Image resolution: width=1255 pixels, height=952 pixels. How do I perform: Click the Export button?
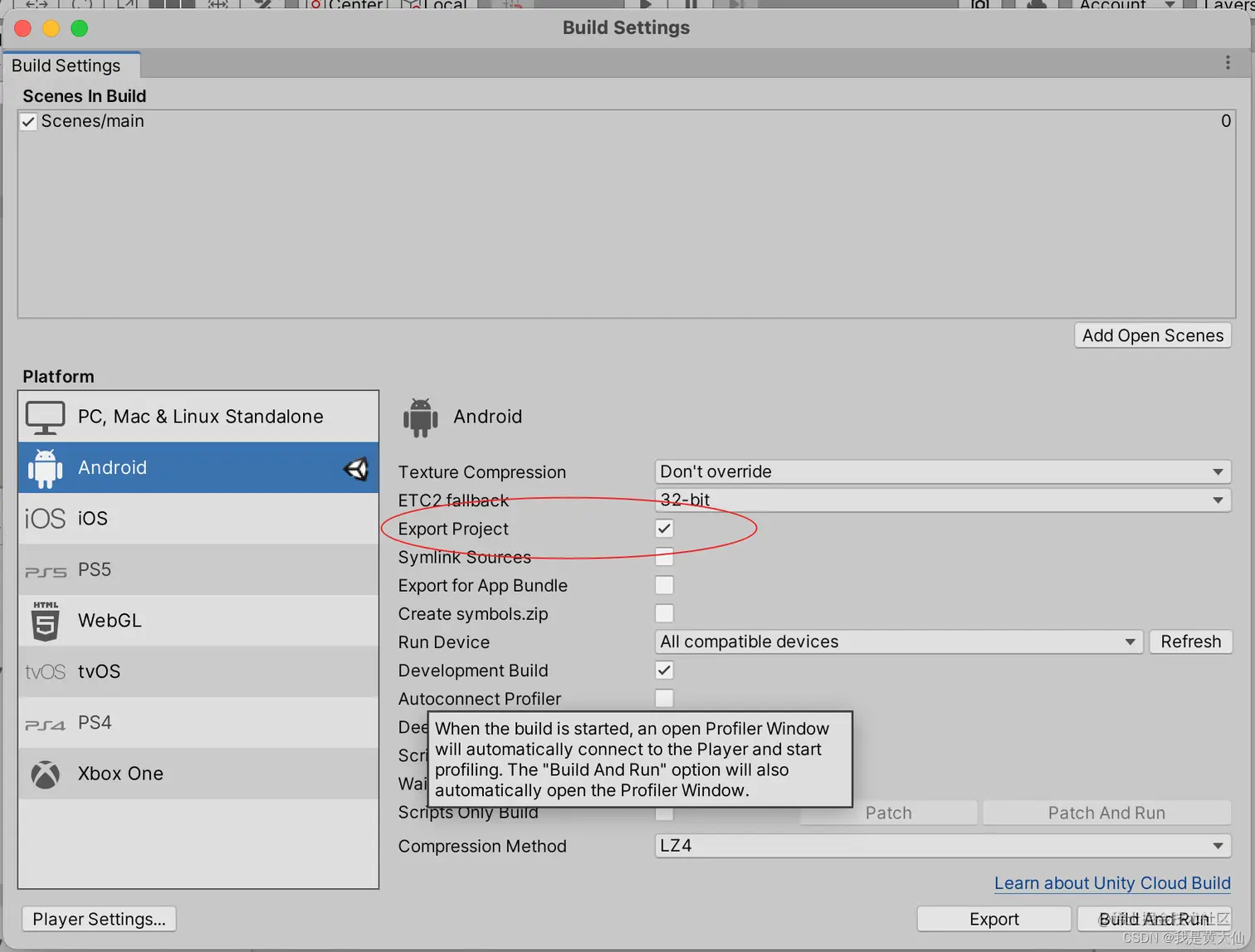coord(994,919)
